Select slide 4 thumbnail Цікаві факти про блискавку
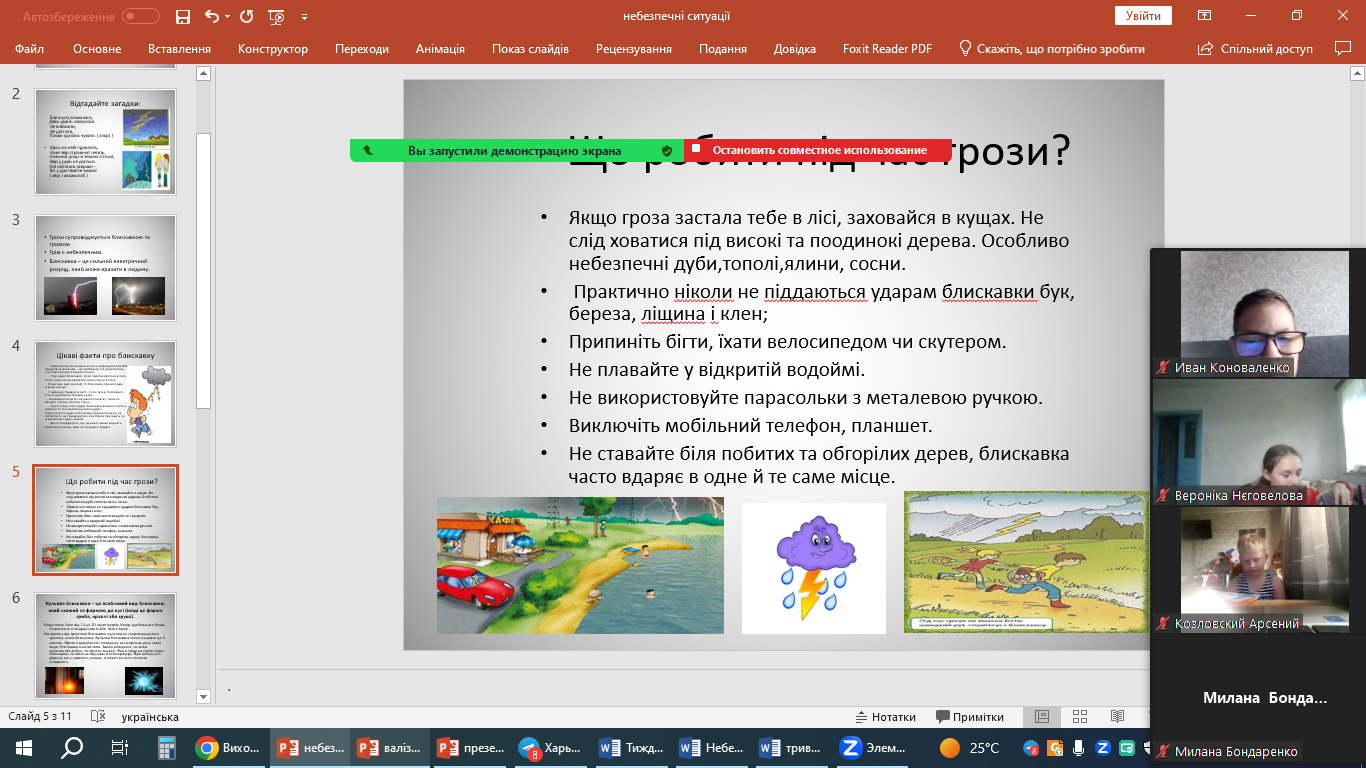This screenshot has width=1366, height=768. (105, 393)
